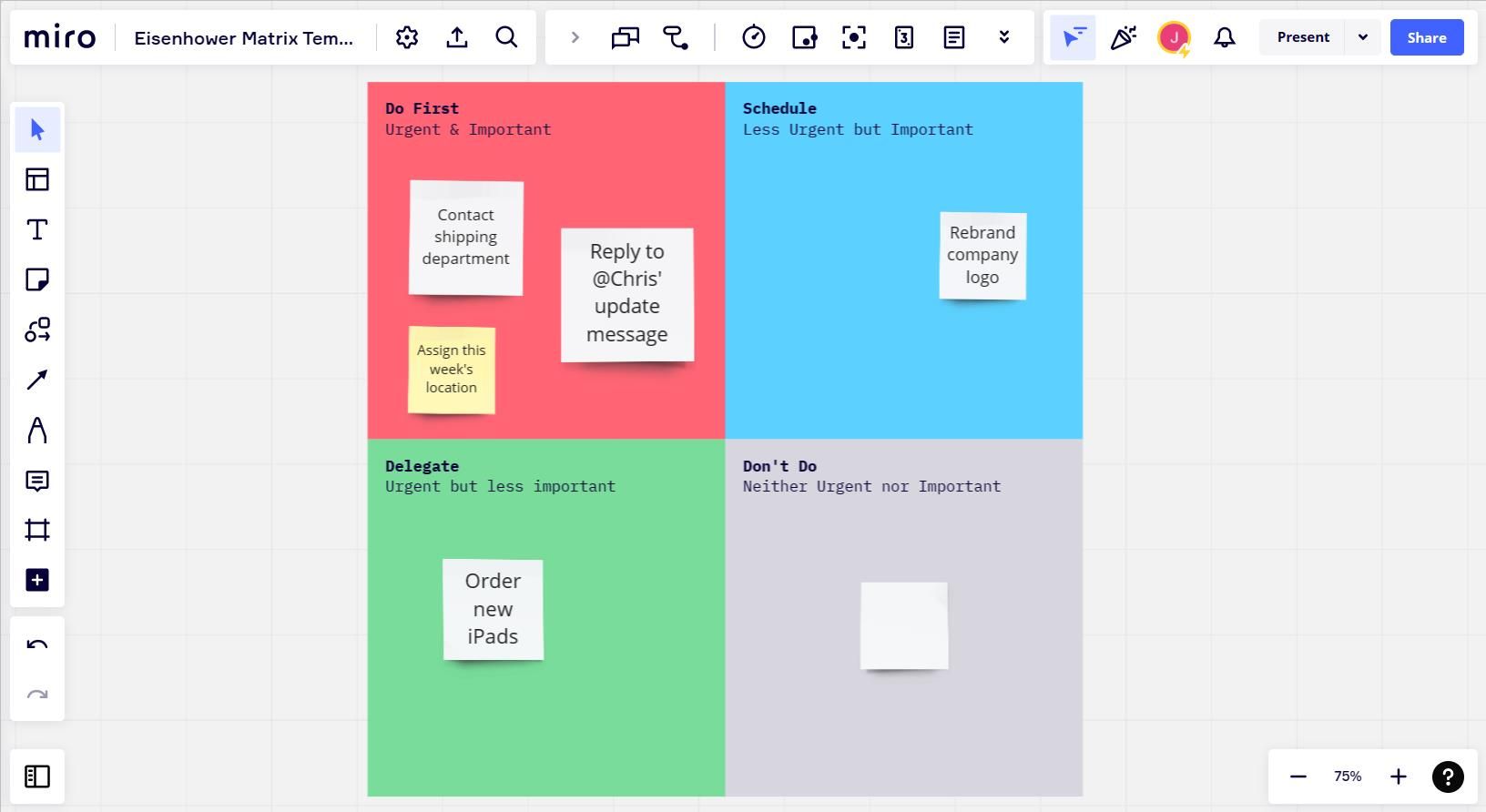
Task: Open search on the board
Action: click(506, 37)
